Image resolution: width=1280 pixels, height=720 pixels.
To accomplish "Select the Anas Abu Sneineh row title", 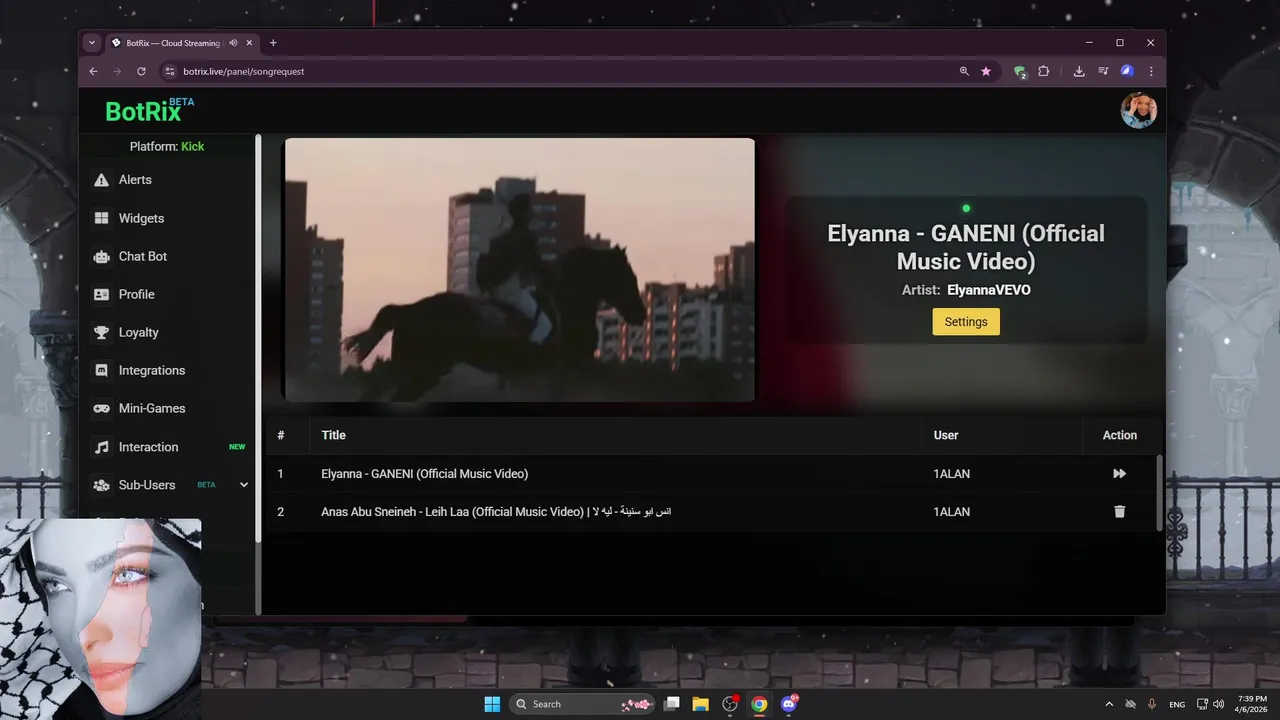I will (496, 512).
